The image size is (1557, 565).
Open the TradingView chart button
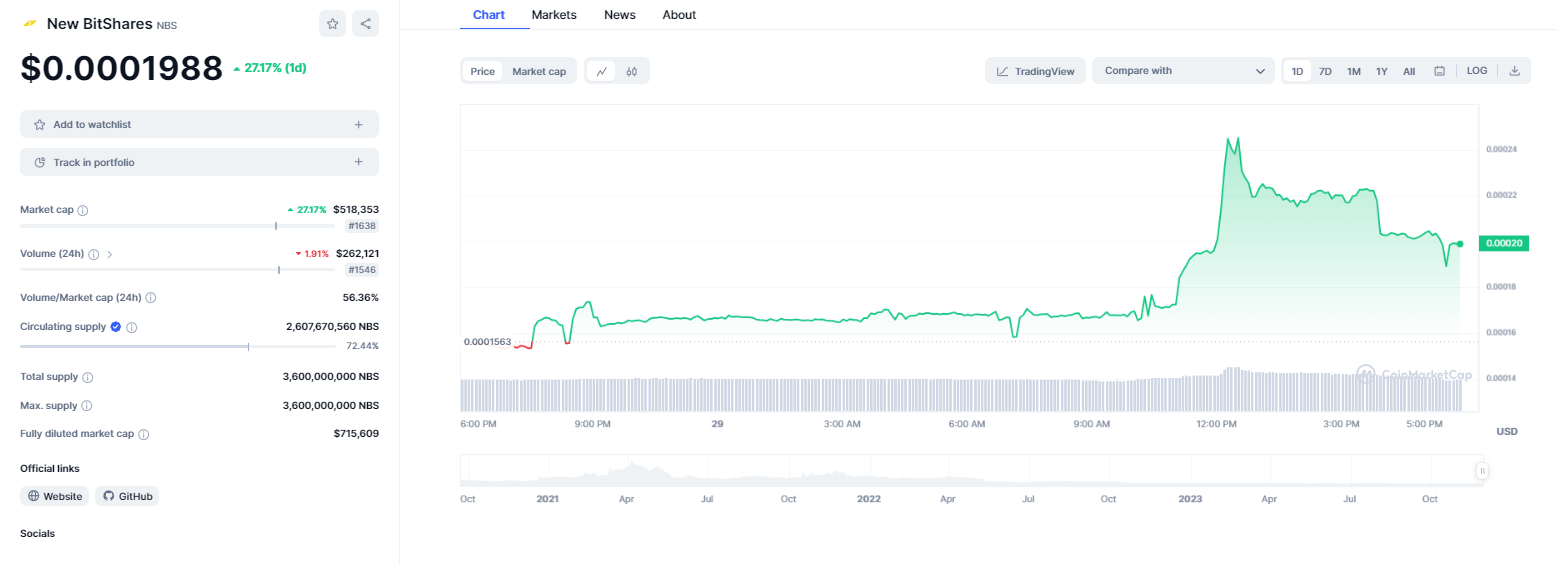click(x=1035, y=71)
